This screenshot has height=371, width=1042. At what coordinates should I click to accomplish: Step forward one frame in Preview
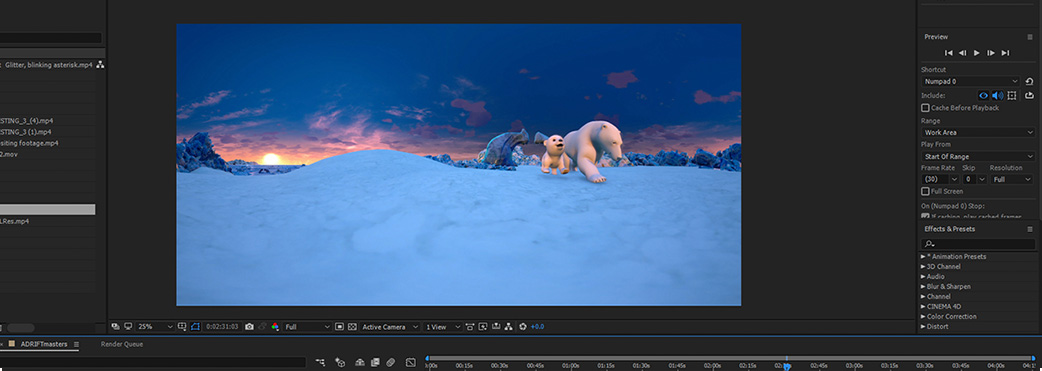[991, 53]
